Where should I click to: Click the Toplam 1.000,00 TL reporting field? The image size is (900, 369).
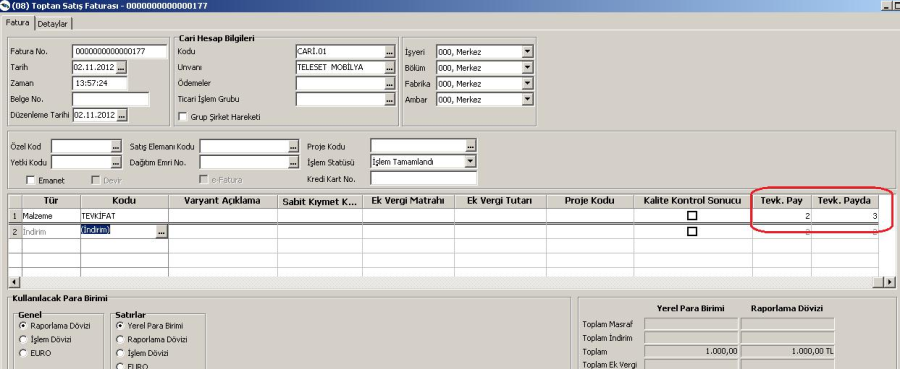click(x=787, y=351)
